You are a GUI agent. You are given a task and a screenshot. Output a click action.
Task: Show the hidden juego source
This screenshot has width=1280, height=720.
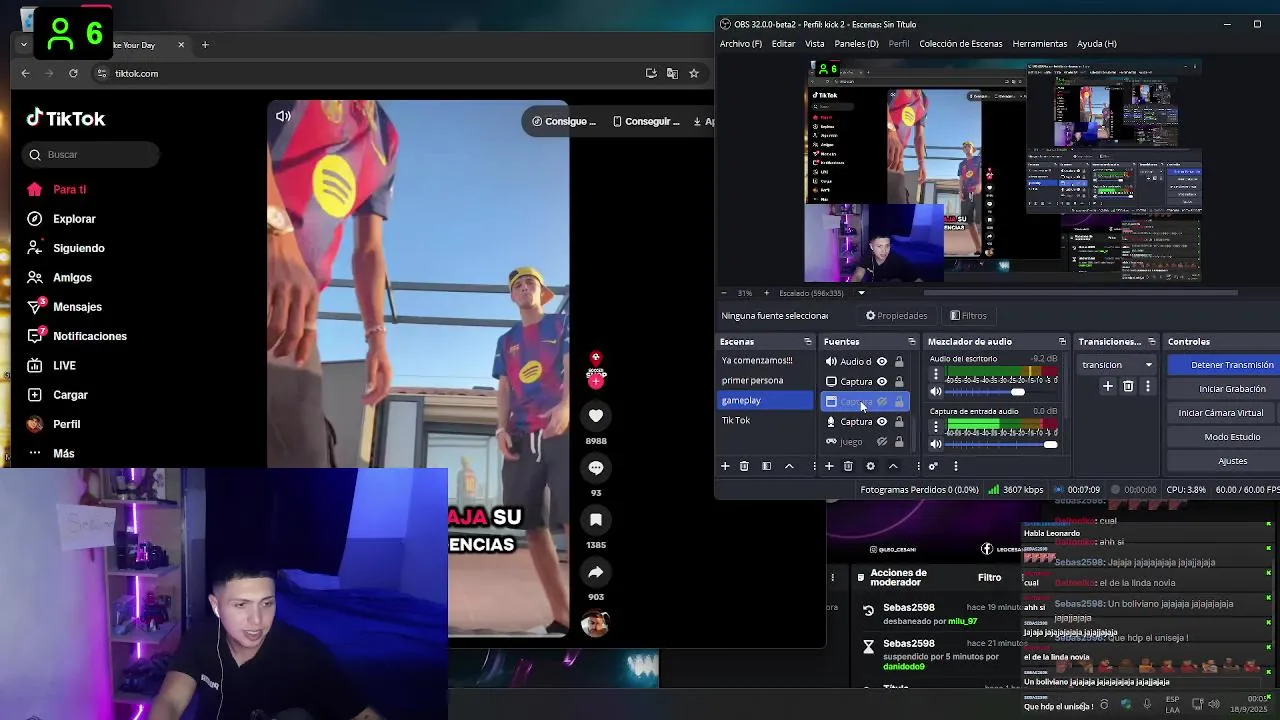pyautogui.click(x=882, y=442)
